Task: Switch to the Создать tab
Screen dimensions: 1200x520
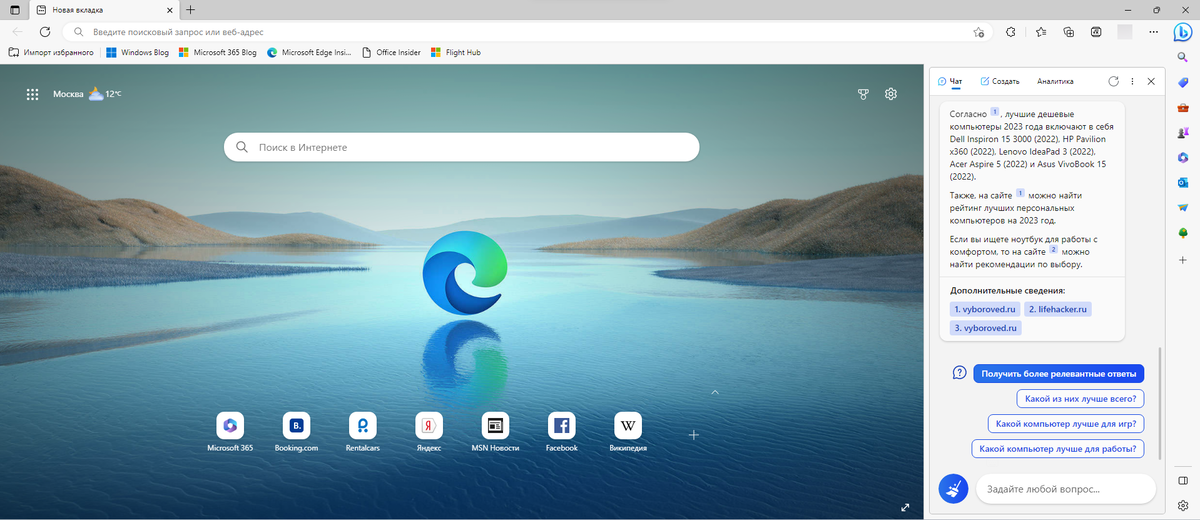Action: [999, 81]
